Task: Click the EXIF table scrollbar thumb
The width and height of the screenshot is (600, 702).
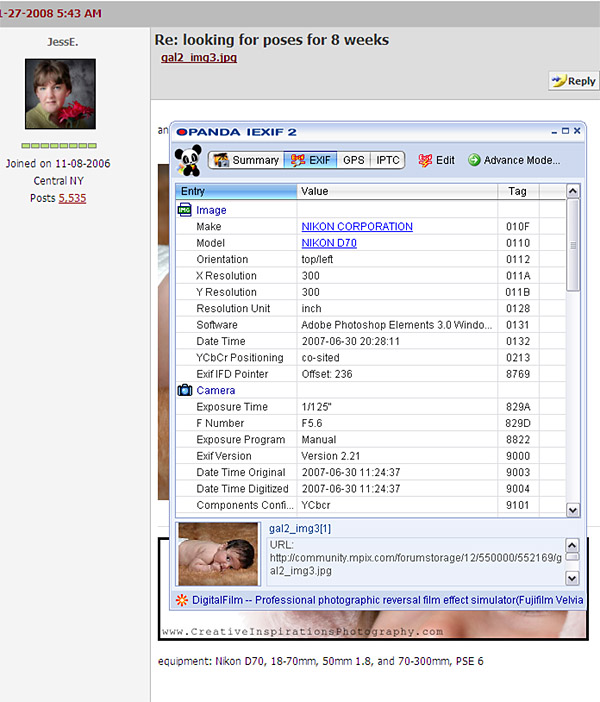Action: (x=573, y=245)
